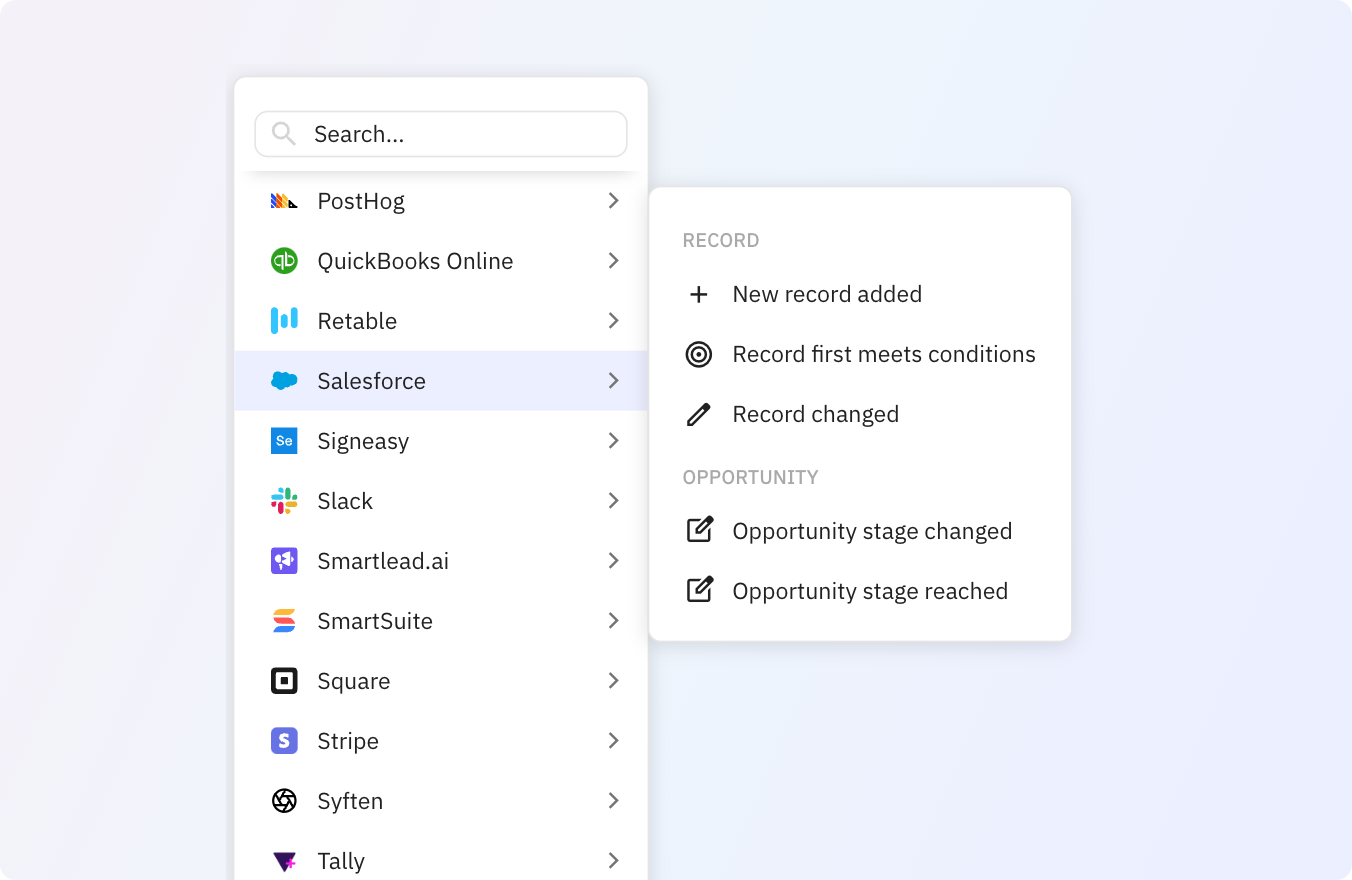Select the Smartlead.ai label

(x=383, y=561)
